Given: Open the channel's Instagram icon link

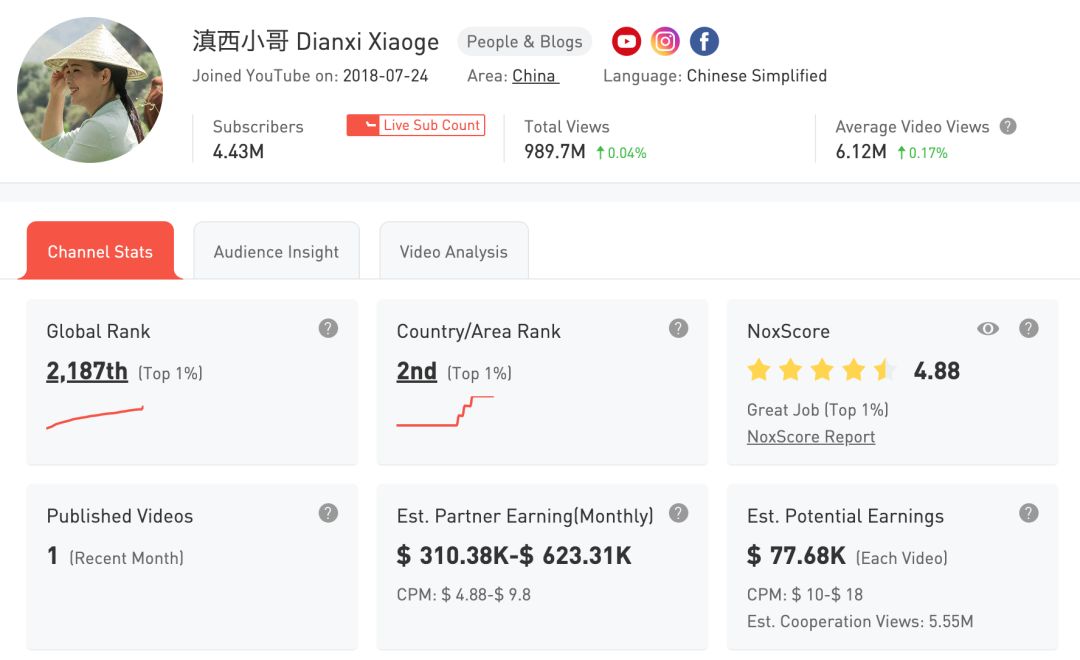Looking at the screenshot, I should [x=665, y=41].
